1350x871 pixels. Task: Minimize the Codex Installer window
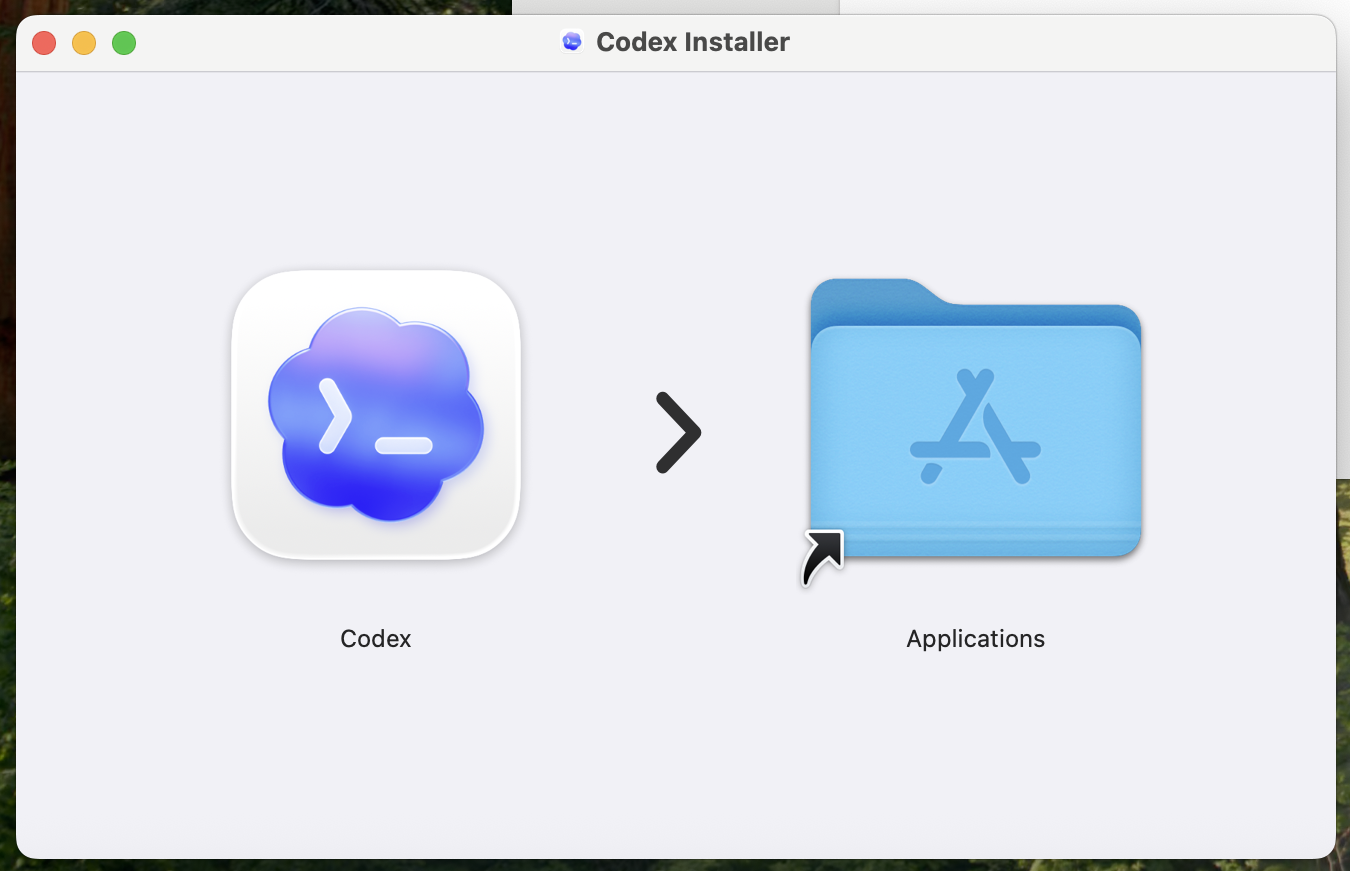[x=84, y=43]
